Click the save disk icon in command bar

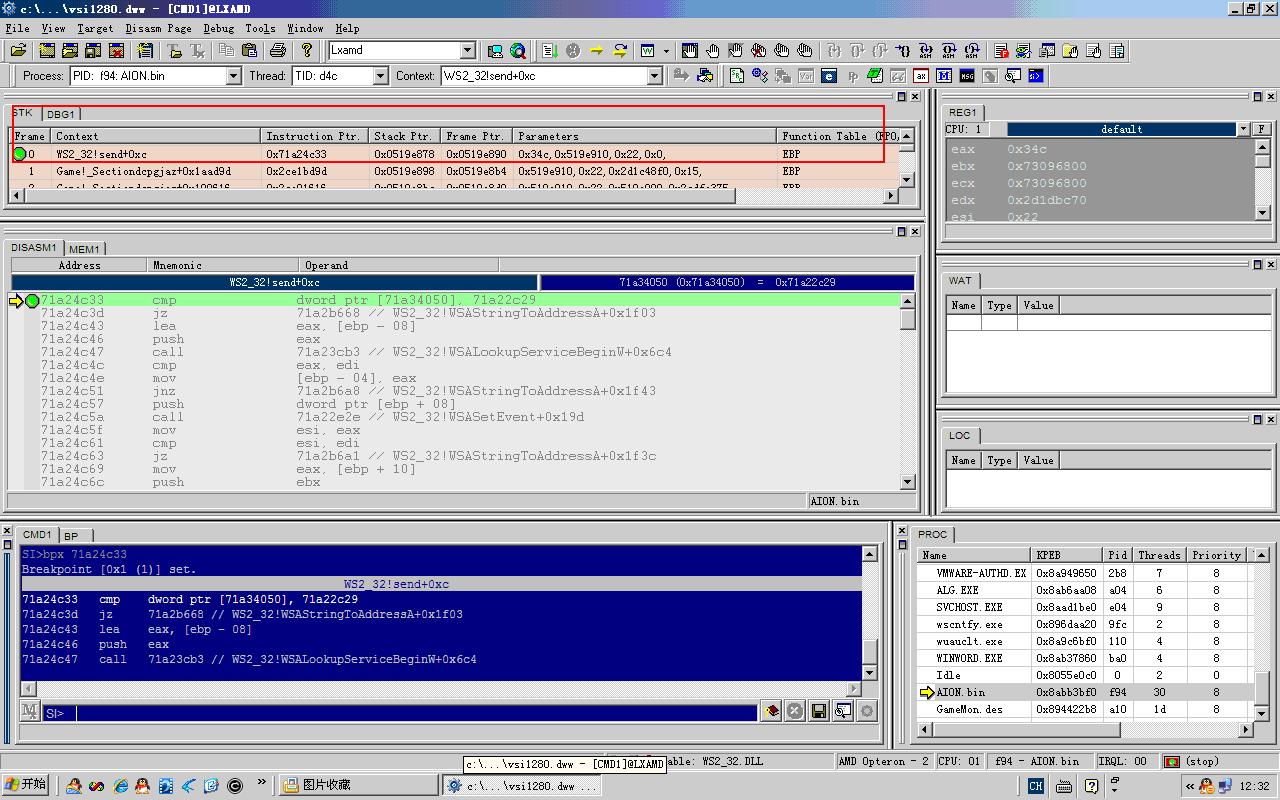[819, 711]
